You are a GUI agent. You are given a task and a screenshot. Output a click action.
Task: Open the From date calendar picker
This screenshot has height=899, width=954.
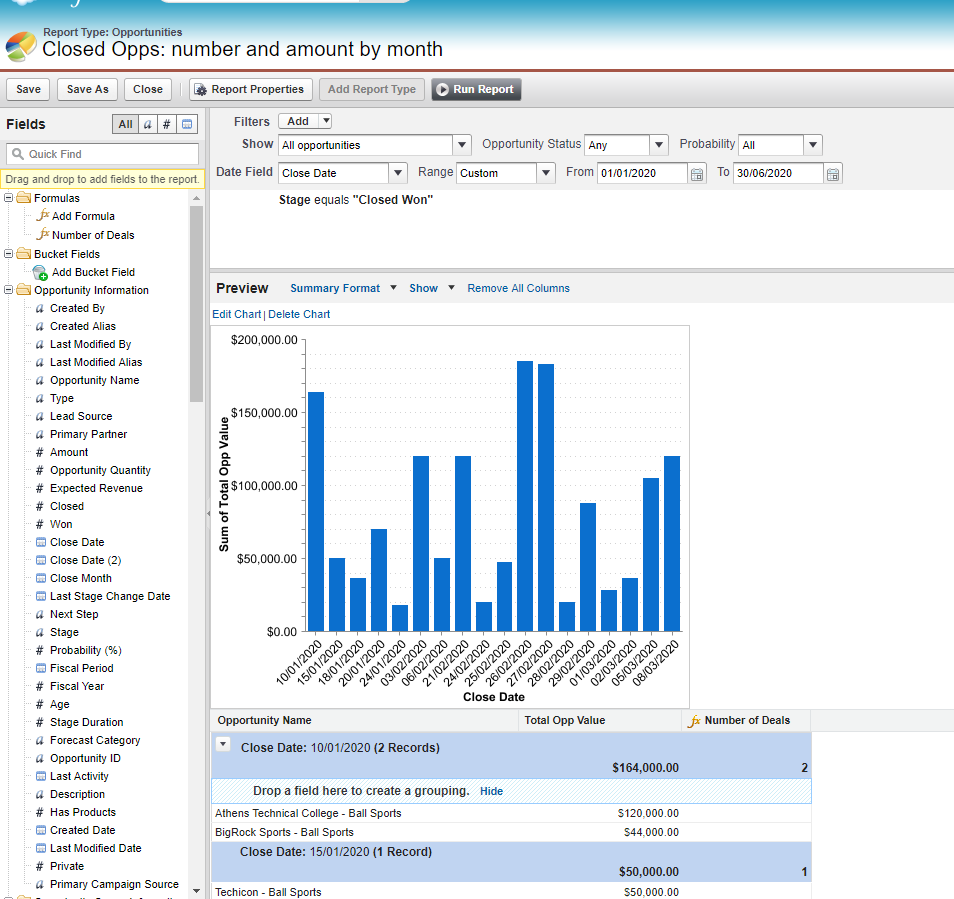click(x=696, y=174)
